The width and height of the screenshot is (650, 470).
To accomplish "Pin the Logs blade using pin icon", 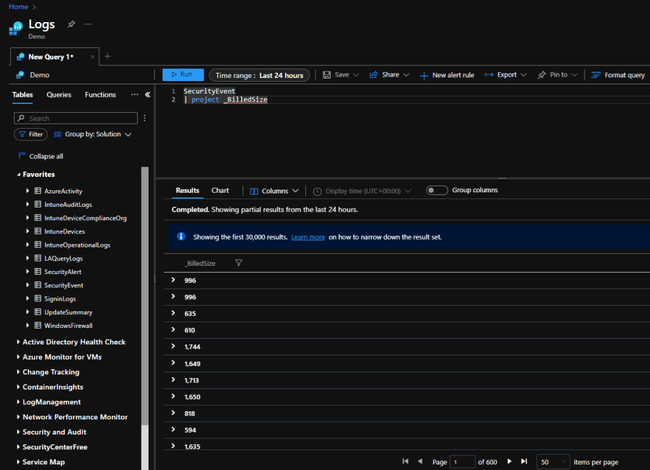I will (x=70, y=23).
